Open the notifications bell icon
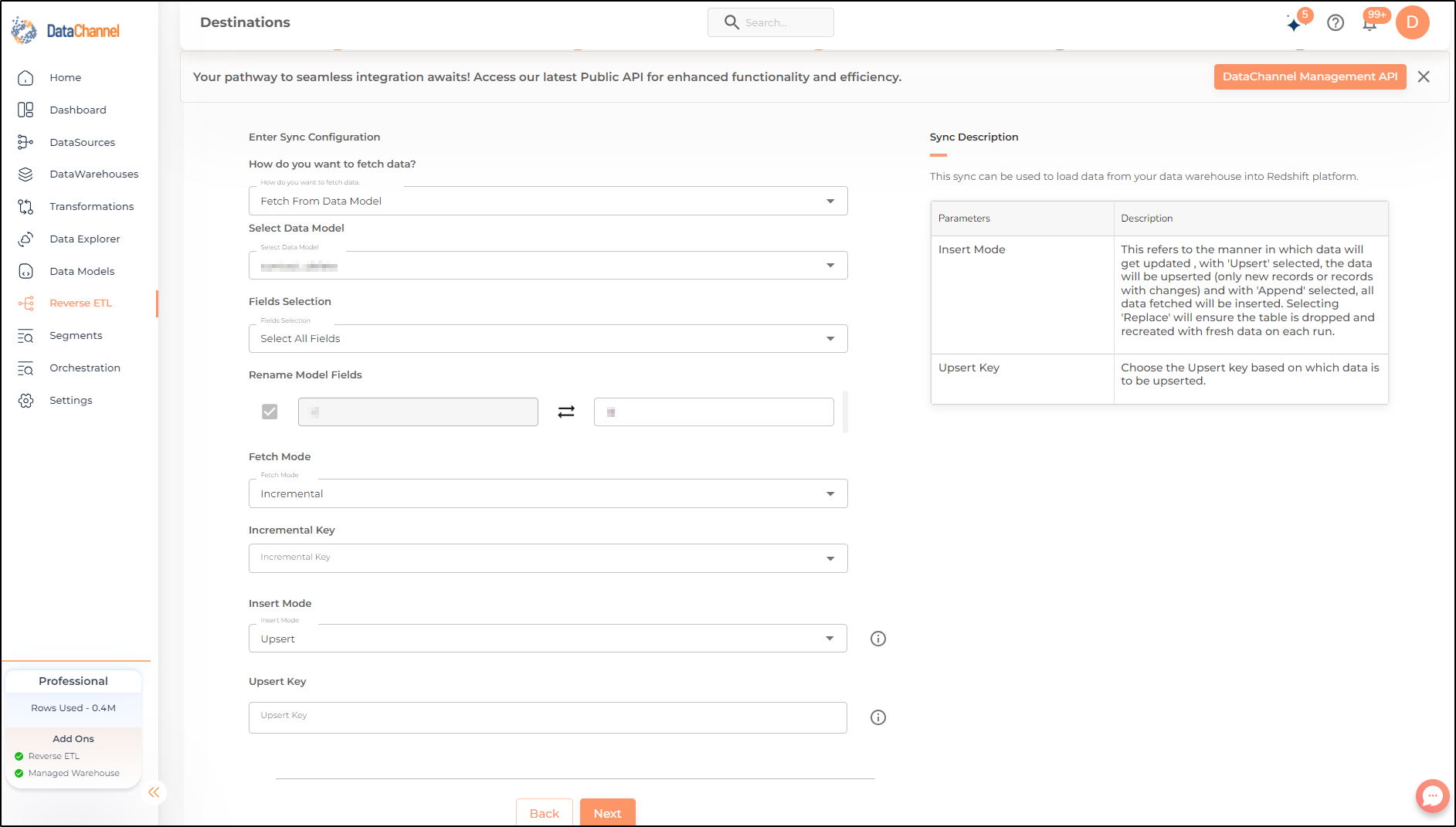Viewport: 1456px width, 827px height. tap(1369, 23)
